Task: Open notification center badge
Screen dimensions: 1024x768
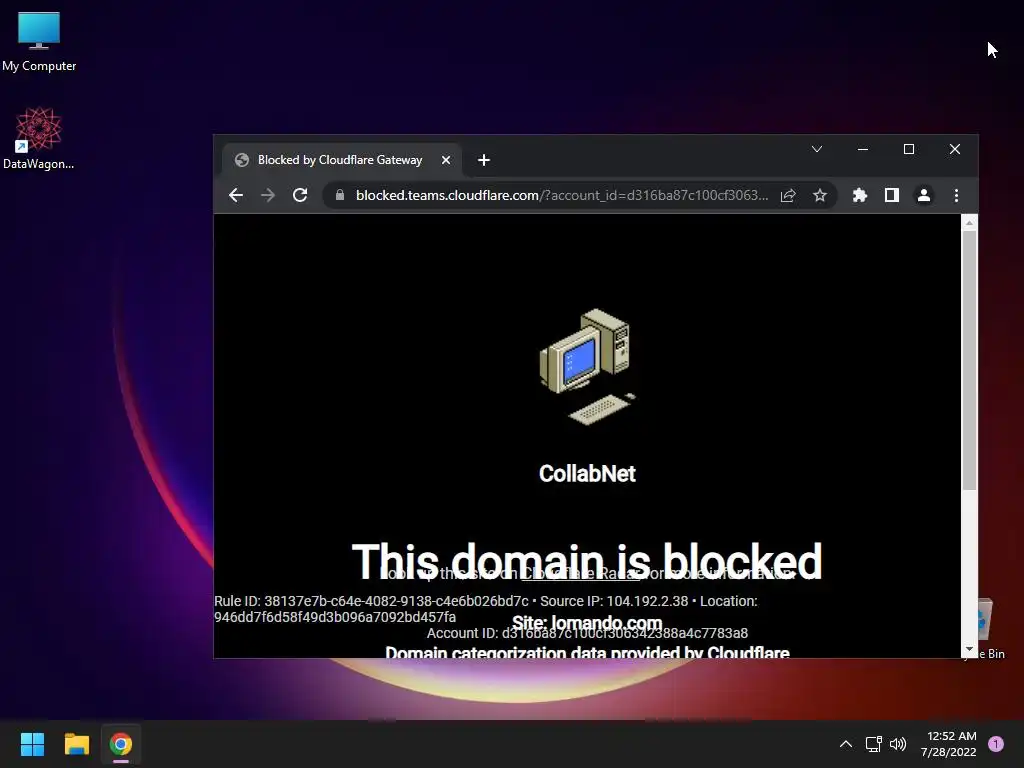Action: point(996,744)
